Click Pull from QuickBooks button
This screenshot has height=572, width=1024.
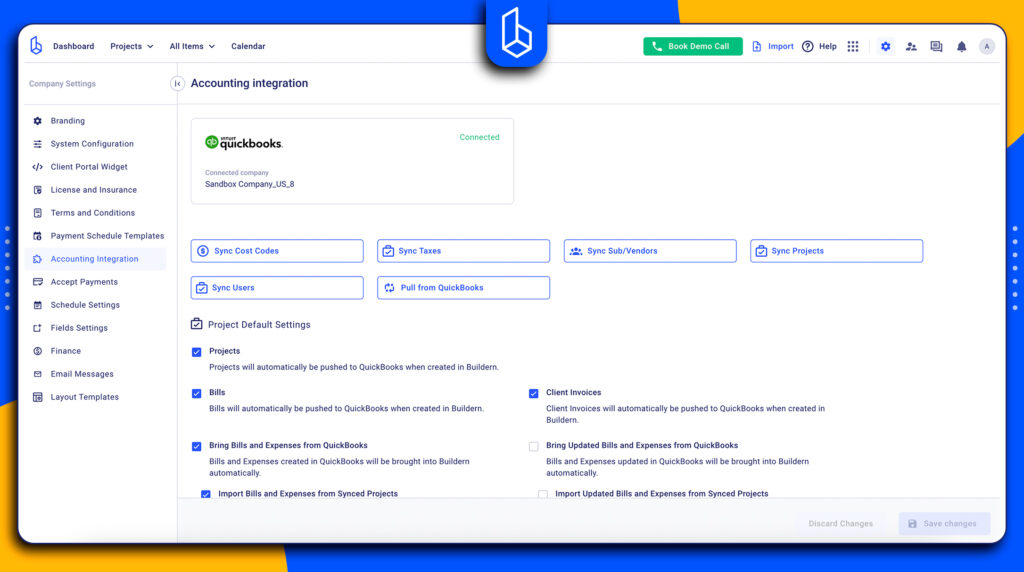[464, 287]
